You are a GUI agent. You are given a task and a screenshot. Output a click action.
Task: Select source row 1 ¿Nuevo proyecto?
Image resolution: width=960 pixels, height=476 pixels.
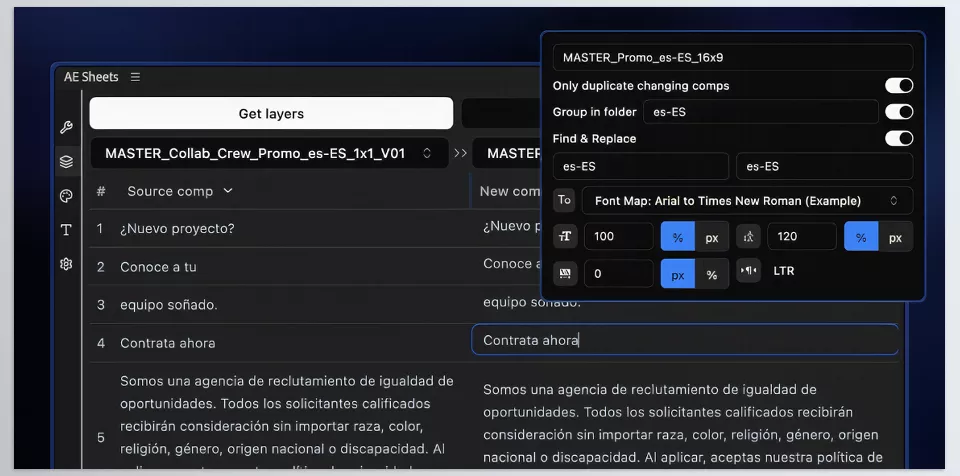point(178,229)
